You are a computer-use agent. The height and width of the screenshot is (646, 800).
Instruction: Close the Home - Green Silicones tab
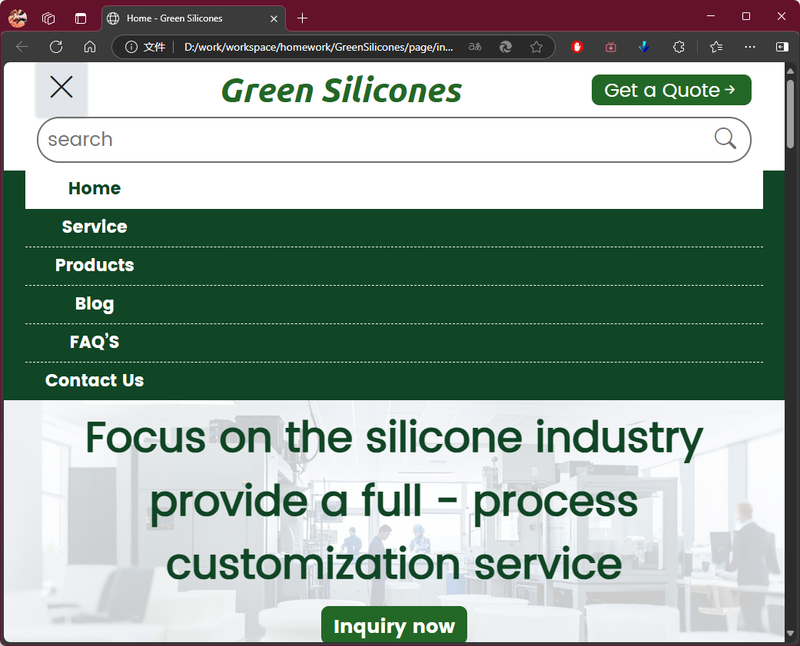(x=274, y=19)
